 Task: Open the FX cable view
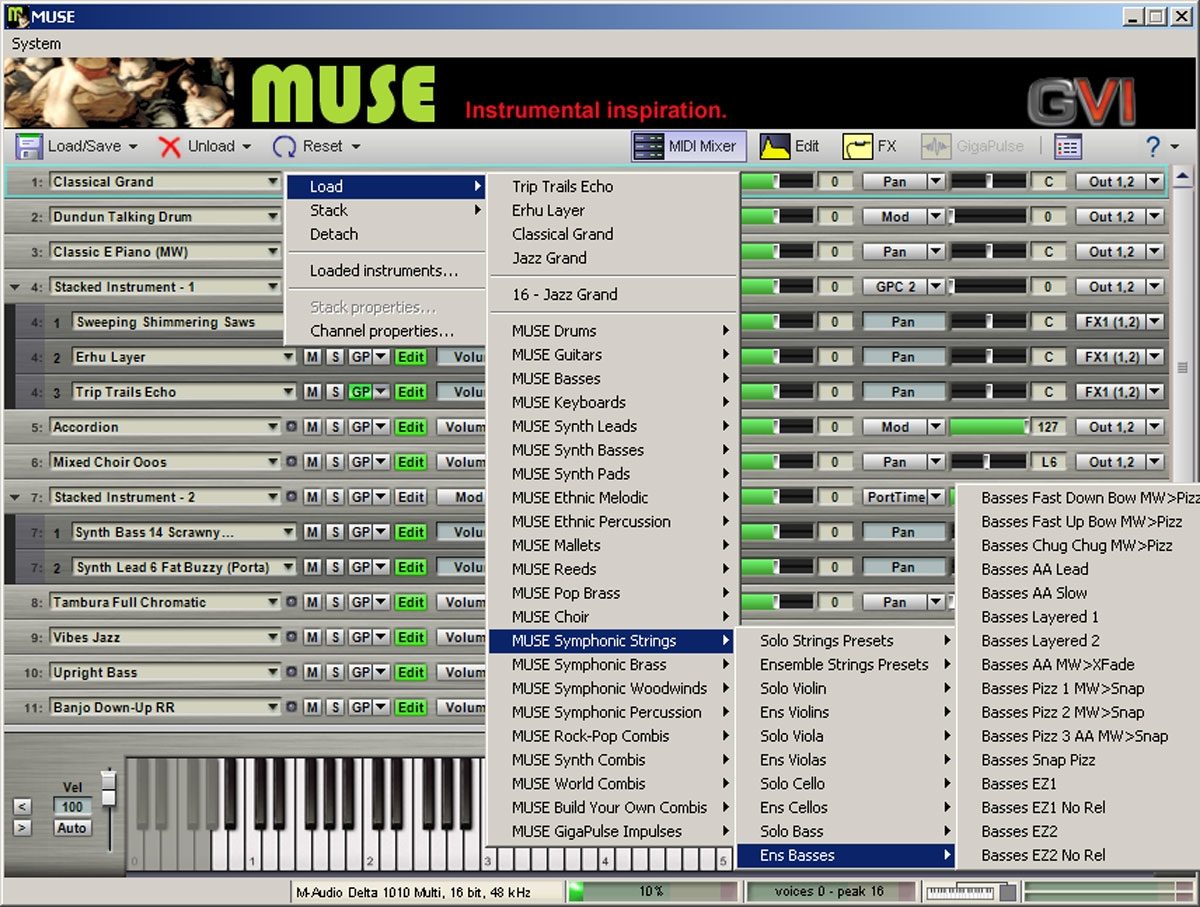[870, 146]
